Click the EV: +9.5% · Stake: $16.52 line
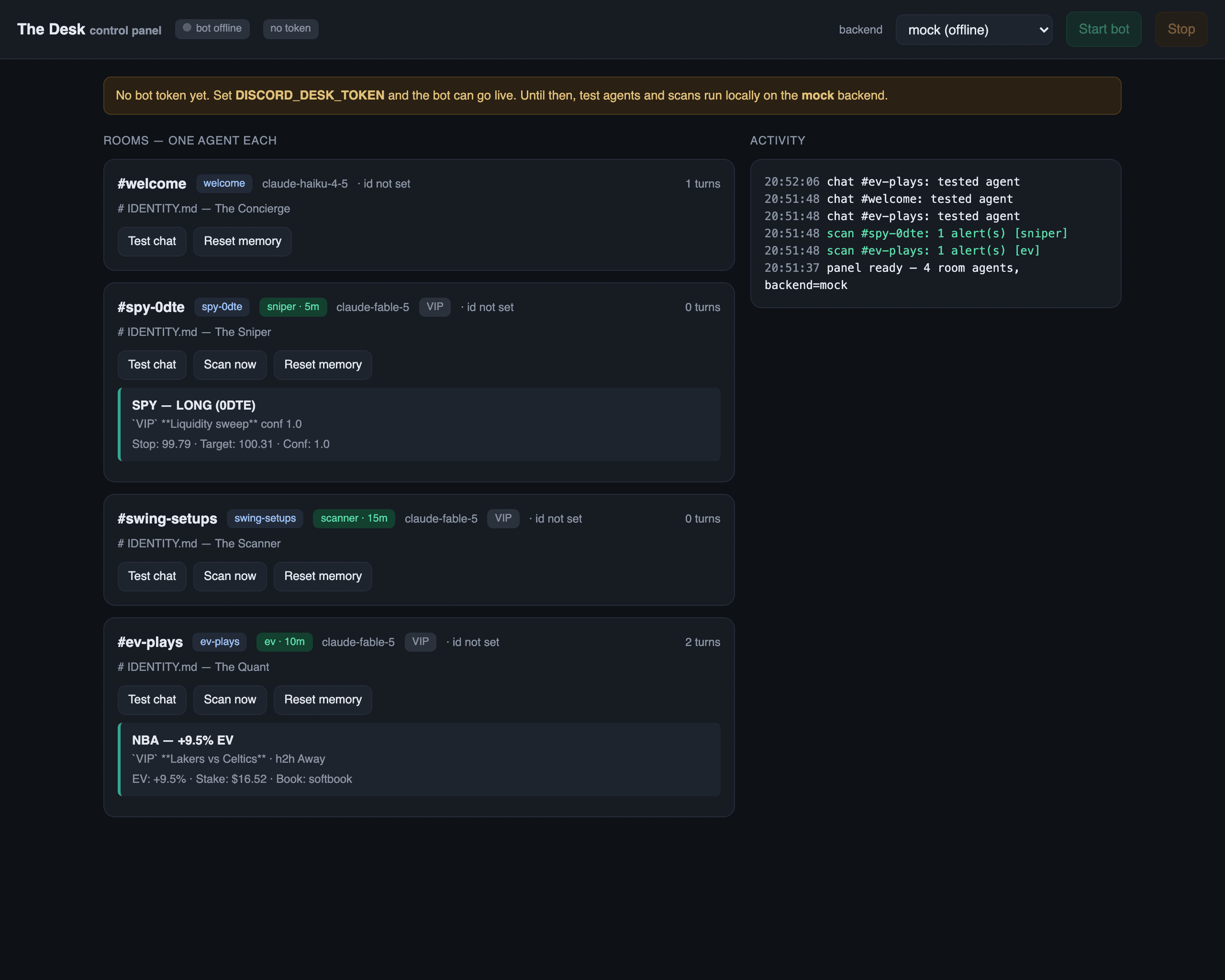Viewport: 1225px width, 980px height. tap(242, 779)
